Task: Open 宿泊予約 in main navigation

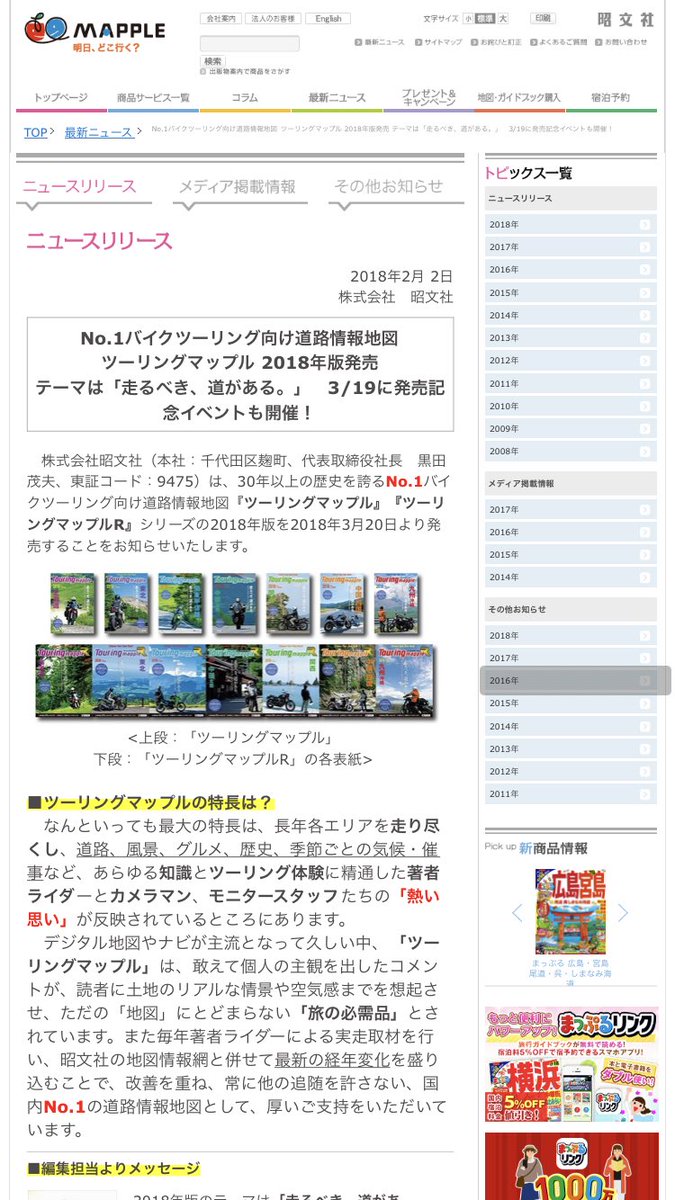Action: click(x=610, y=98)
